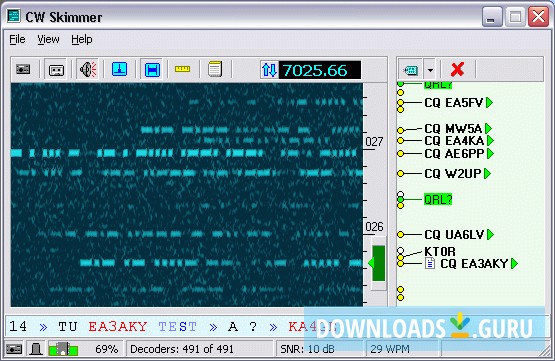Screen dimensions: 555x361
Task: Click the waterfall spectrogram display
Action: coord(187,195)
